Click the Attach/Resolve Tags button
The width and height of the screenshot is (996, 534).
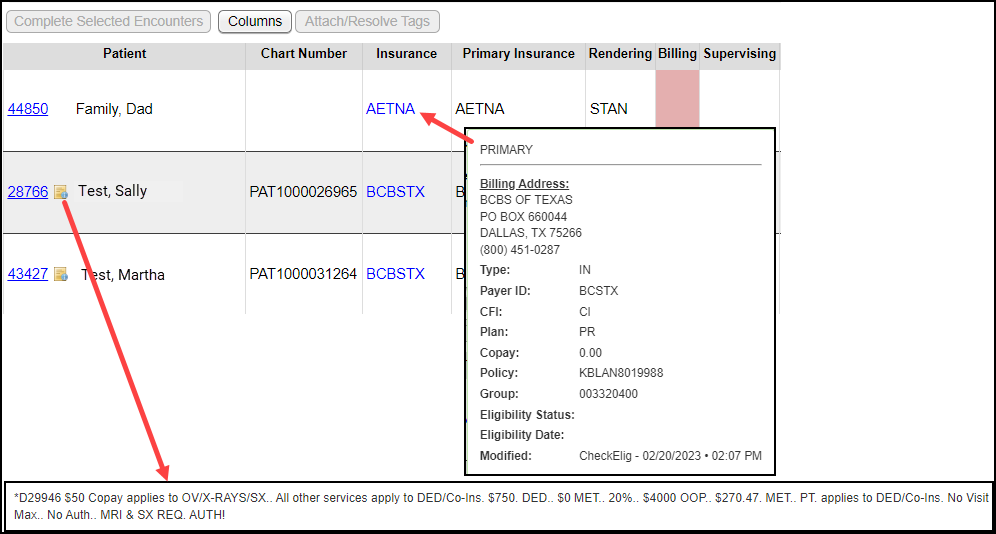click(367, 21)
